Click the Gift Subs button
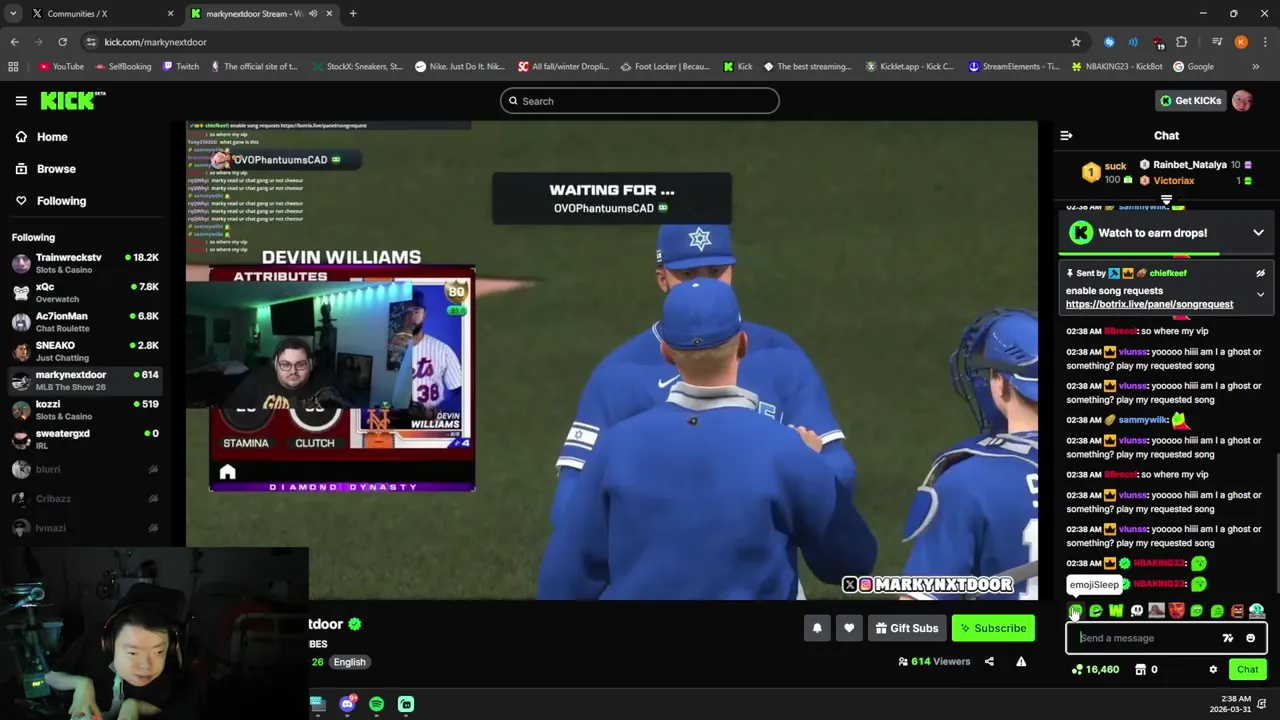1280x720 pixels. point(907,628)
